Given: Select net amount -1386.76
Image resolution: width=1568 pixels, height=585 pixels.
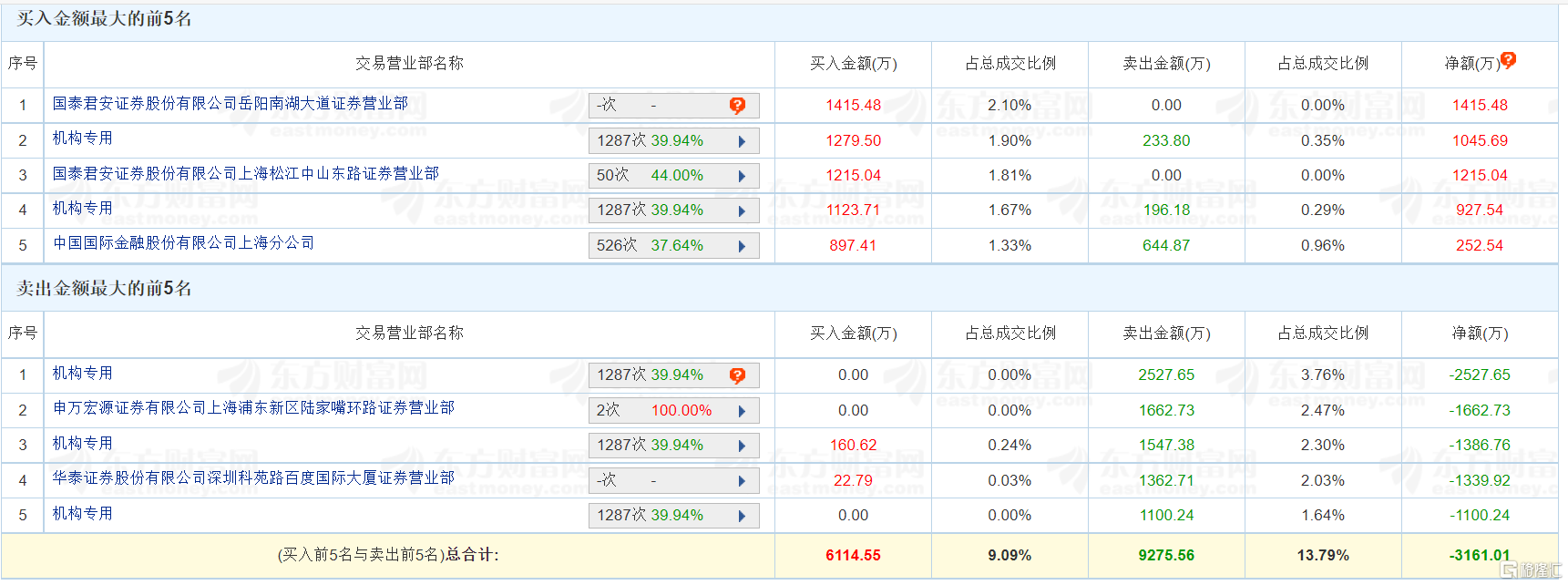Looking at the screenshot, I should tap(1480, 445).
